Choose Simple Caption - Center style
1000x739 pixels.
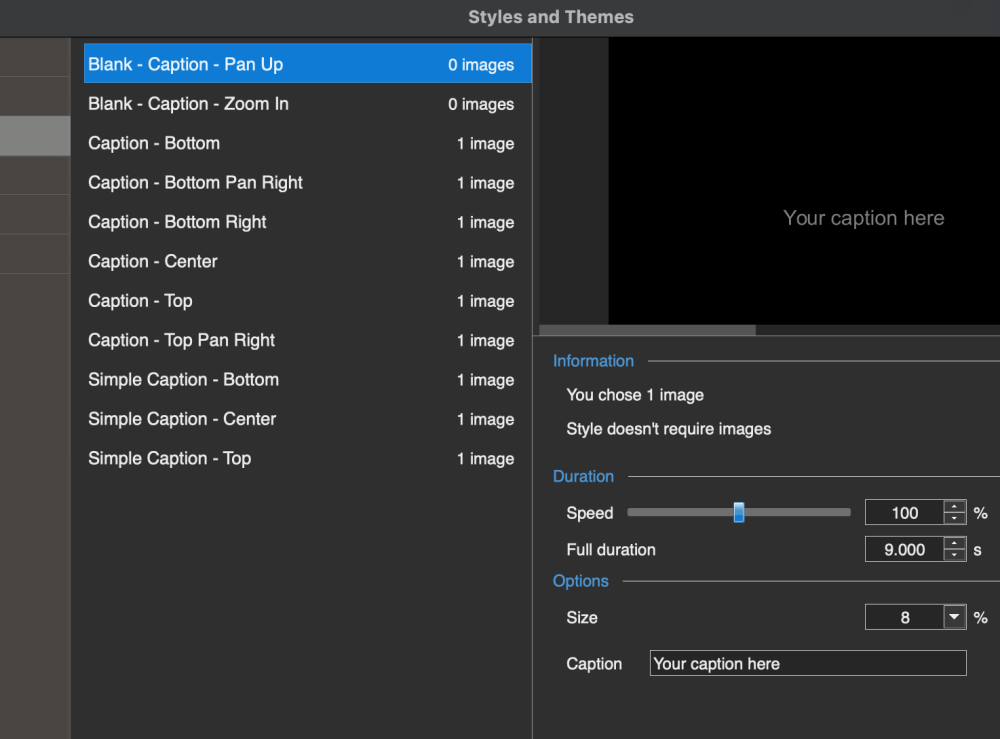[300, 419]
